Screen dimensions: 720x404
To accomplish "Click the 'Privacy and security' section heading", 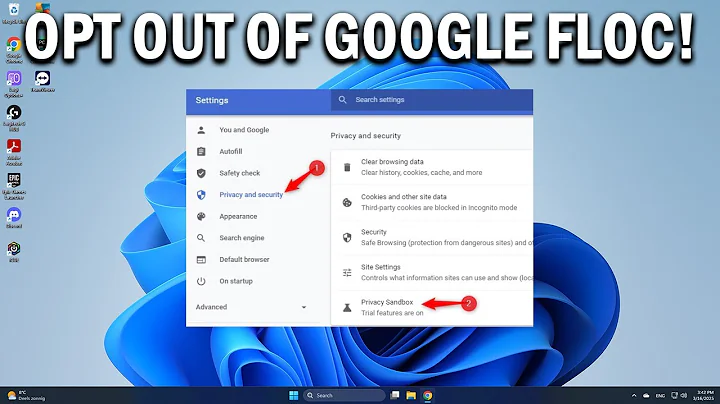I will click(366, 136).
